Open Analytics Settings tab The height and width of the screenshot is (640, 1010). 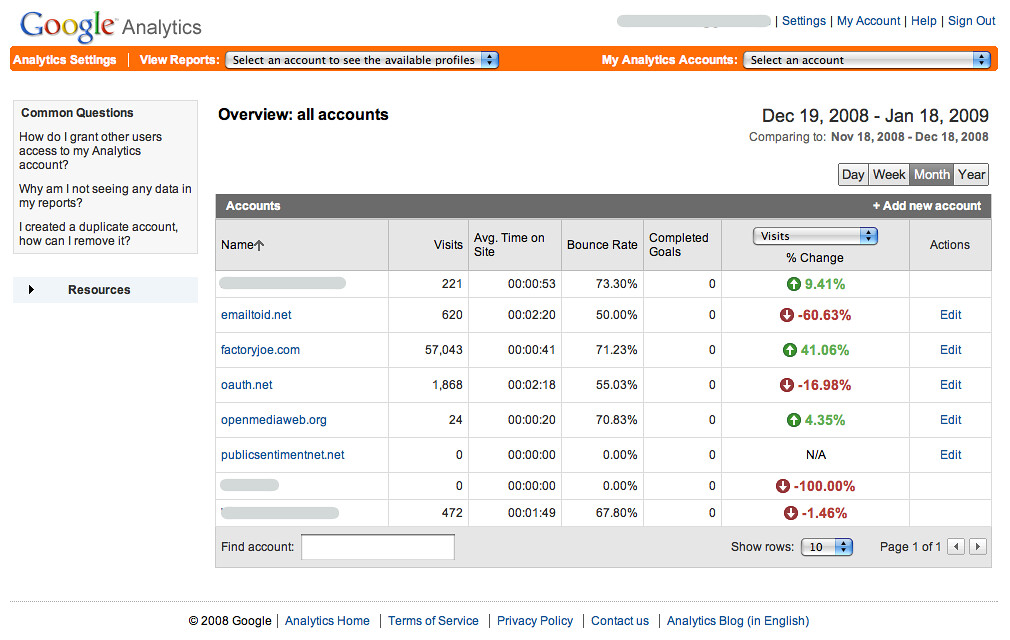point(64,60)
